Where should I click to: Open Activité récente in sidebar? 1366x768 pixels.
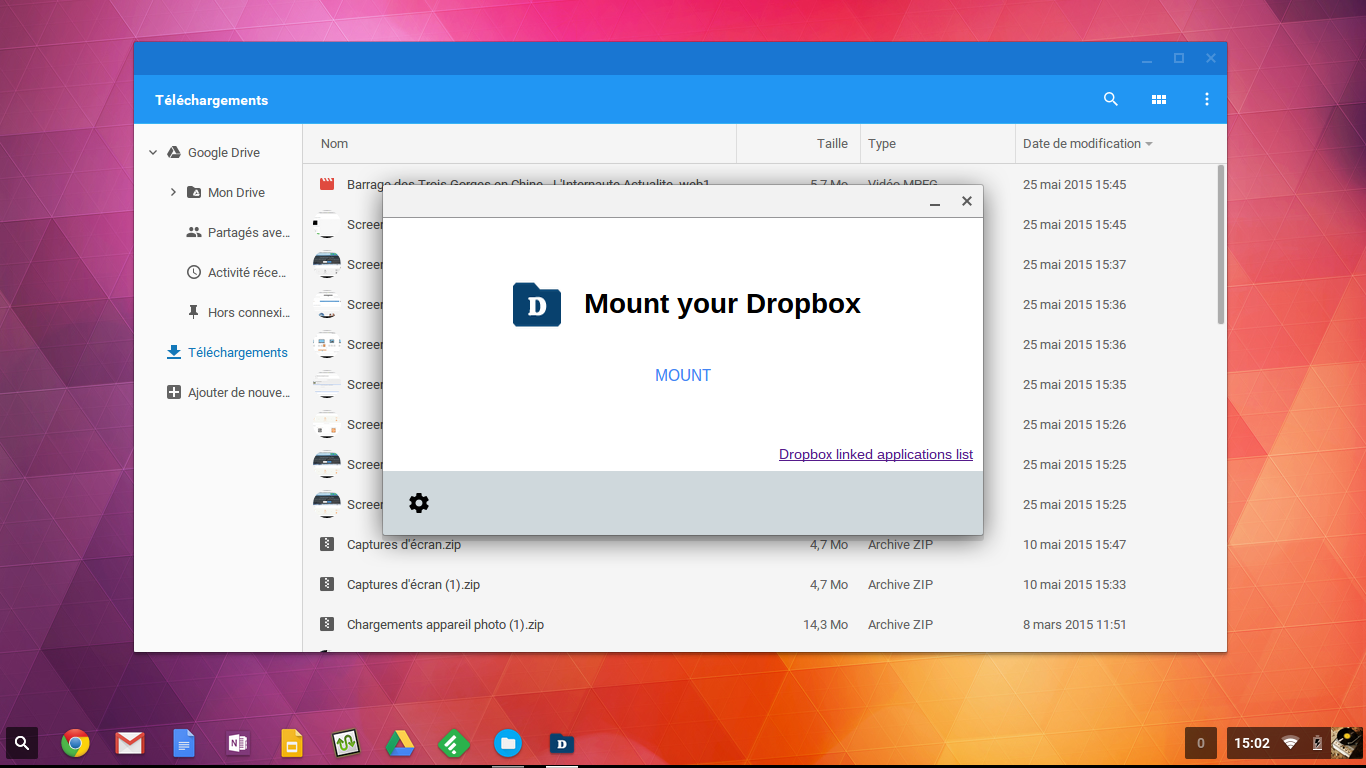point(248,273)
